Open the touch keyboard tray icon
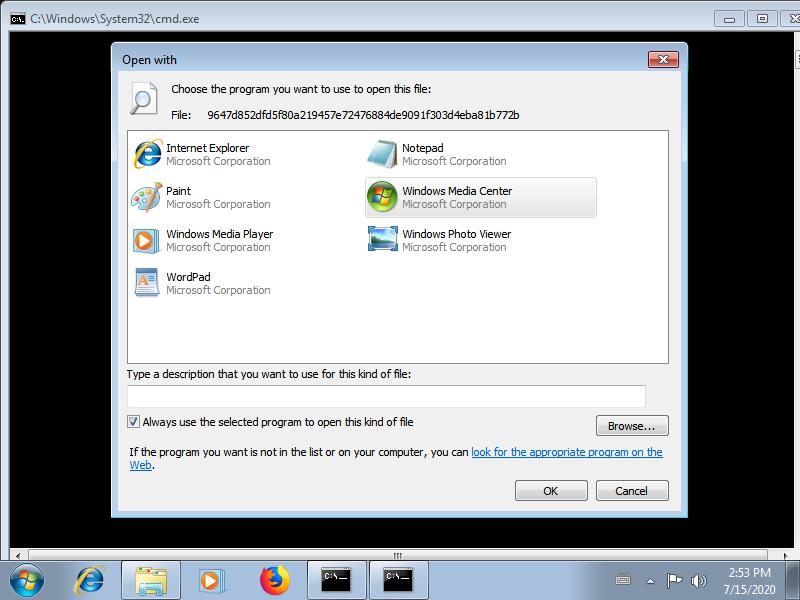The image size is (800, 600). click(623, 580)
